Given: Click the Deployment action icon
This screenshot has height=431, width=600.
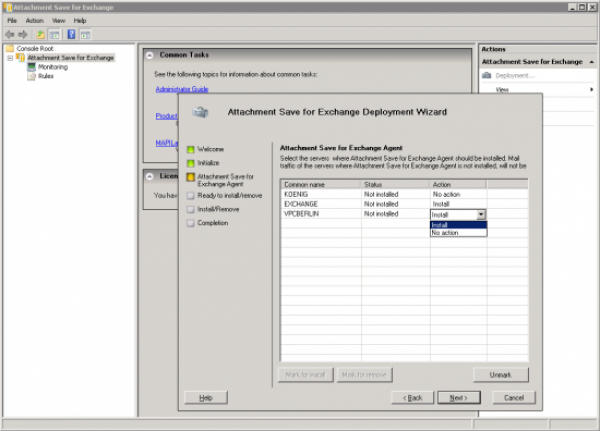Looking at the screenshot, I should tap(488, 75).
